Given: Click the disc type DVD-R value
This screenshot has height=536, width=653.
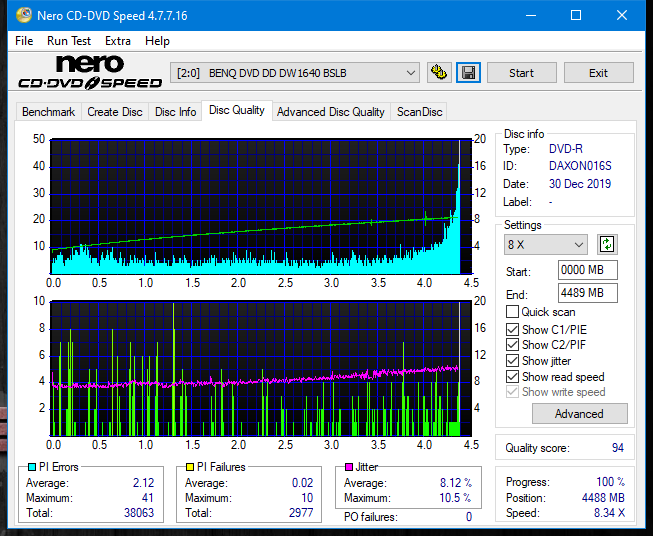Looking at the screenshot, I should [x=566, y=149].
